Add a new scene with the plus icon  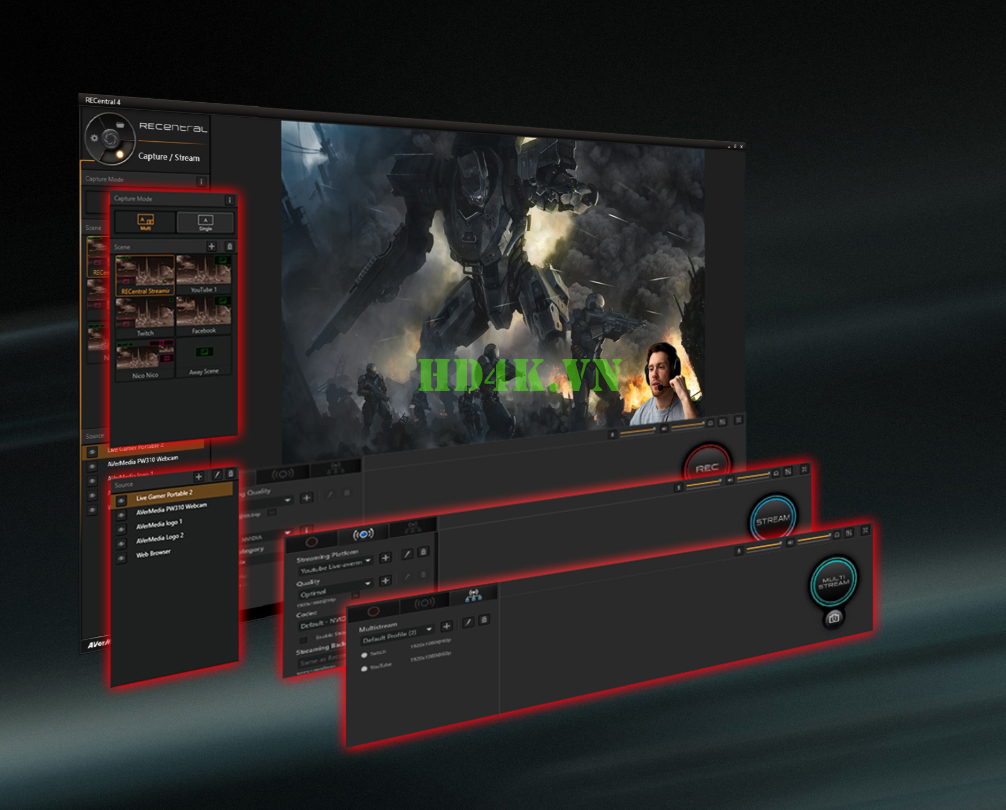(x=212, y=247)
